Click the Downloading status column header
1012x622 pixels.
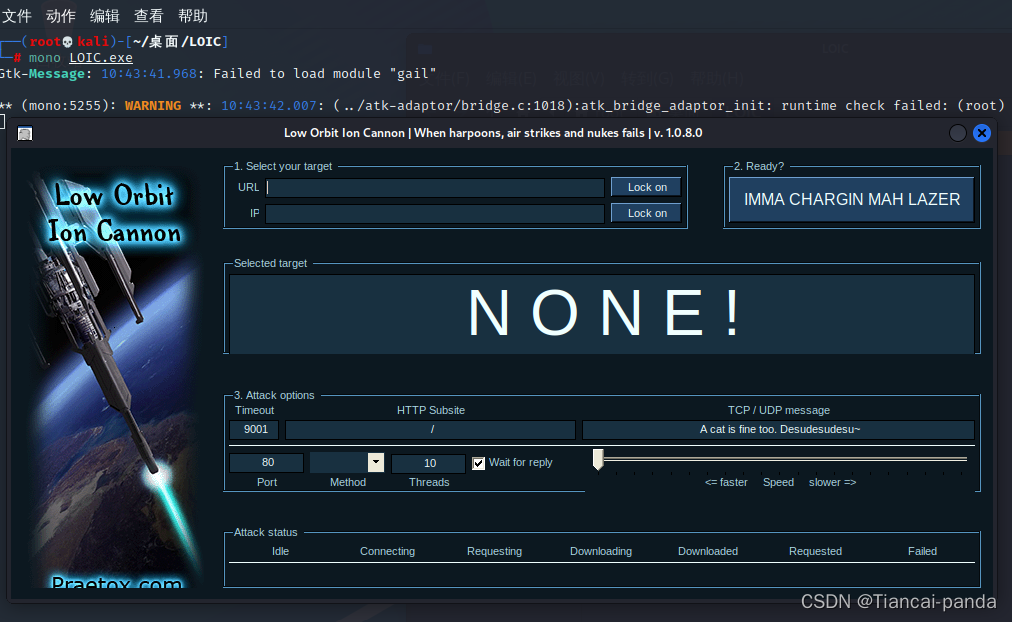(601, 552)
